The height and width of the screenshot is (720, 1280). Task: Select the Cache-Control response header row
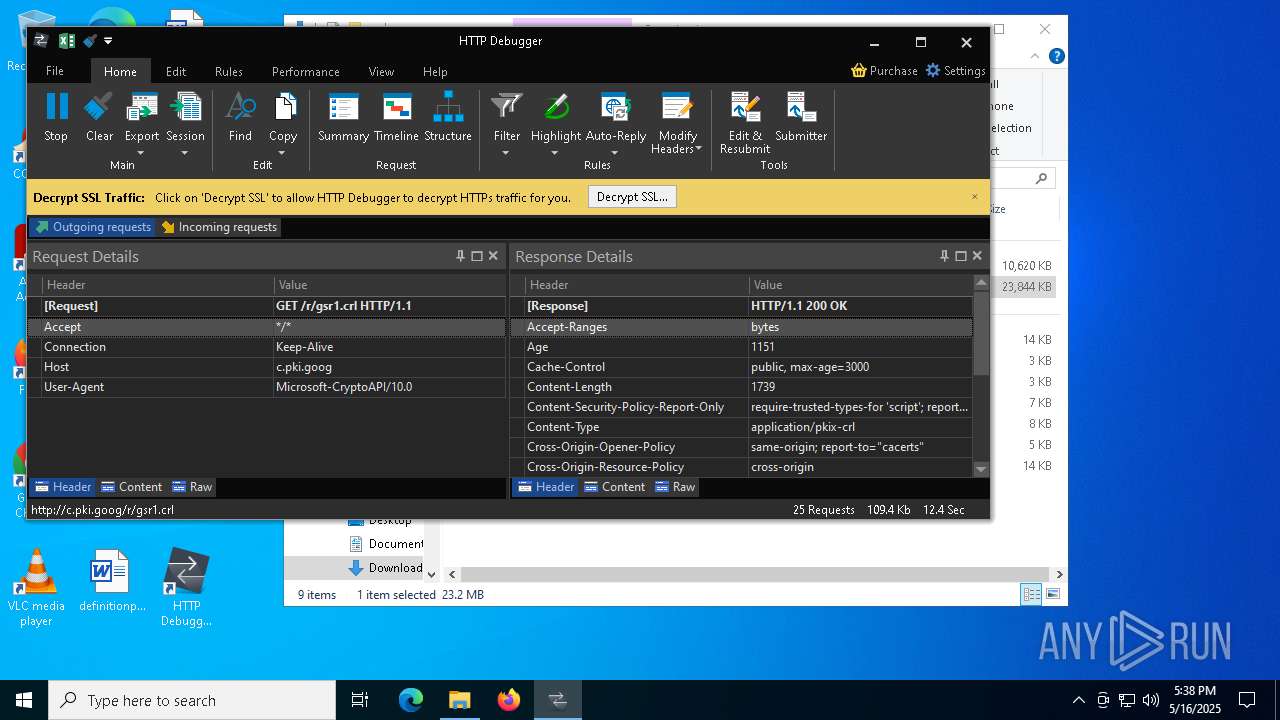741,367
